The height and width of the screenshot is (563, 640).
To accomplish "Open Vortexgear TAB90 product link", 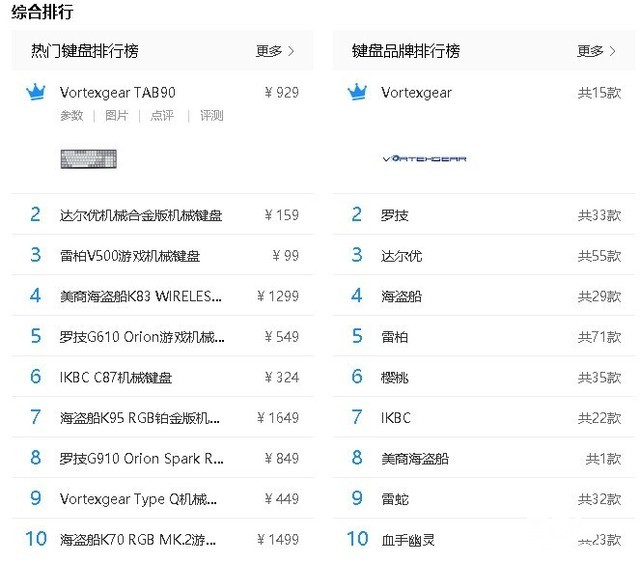I will click(118, 93).
